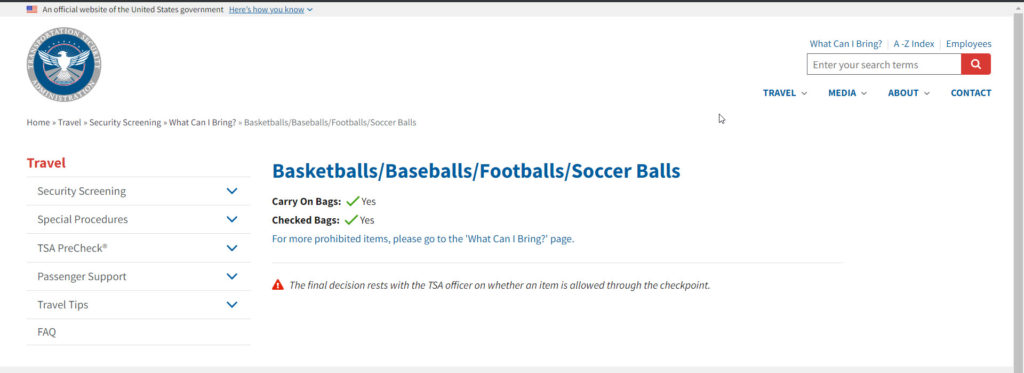This screenshot has width=1024, height=373.
Task: Open the 'What Can I Bring?' top link
Action: [x=846, y=44]
